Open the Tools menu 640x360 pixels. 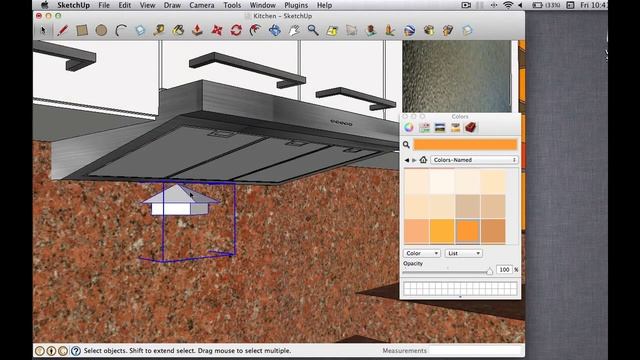pos(232,5)
